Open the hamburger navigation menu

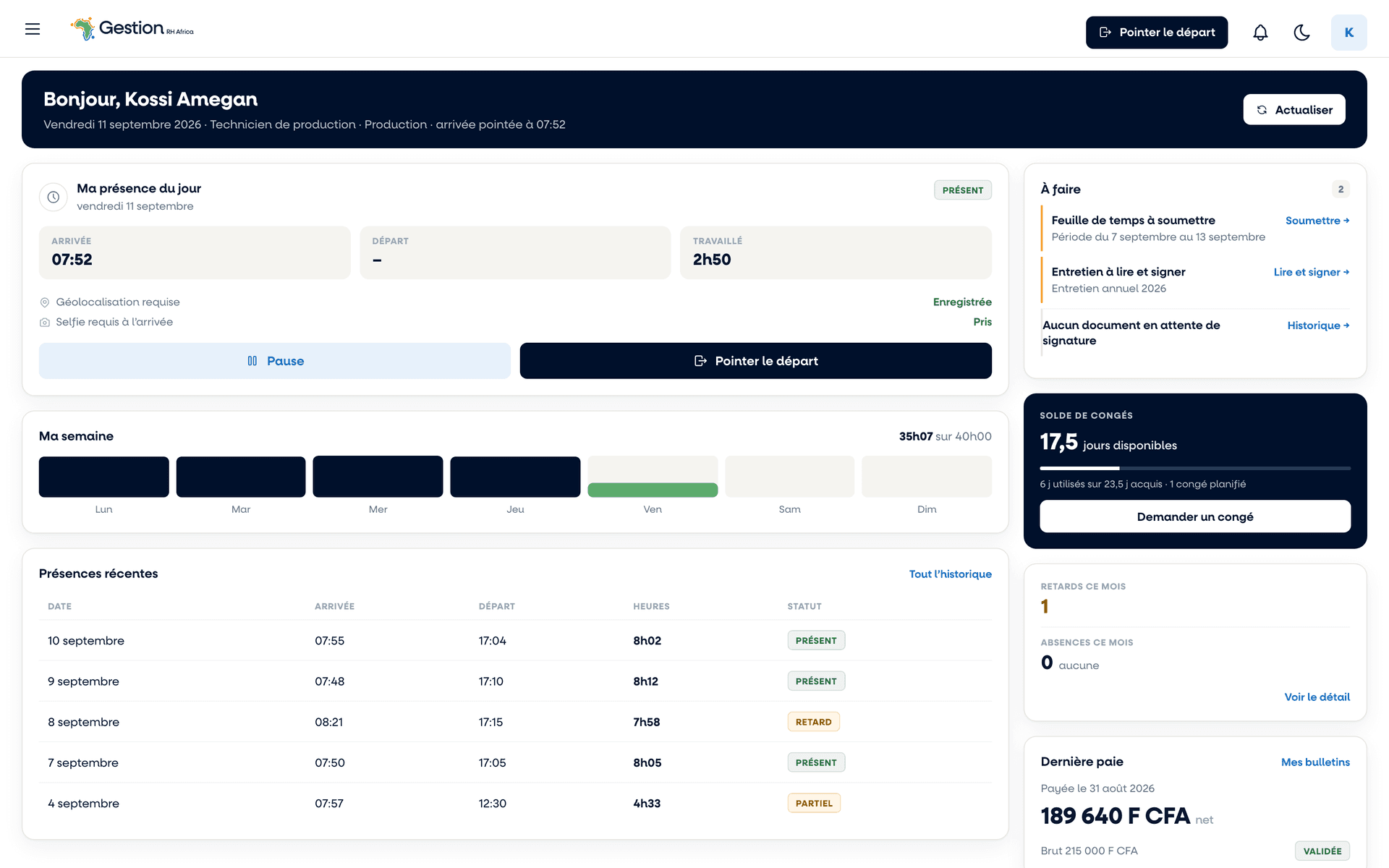[x=33, y=29]
